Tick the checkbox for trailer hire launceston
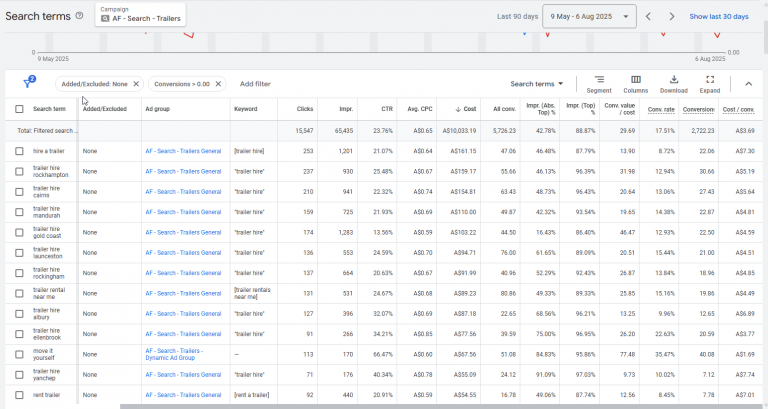 click(x=19, y=253)
